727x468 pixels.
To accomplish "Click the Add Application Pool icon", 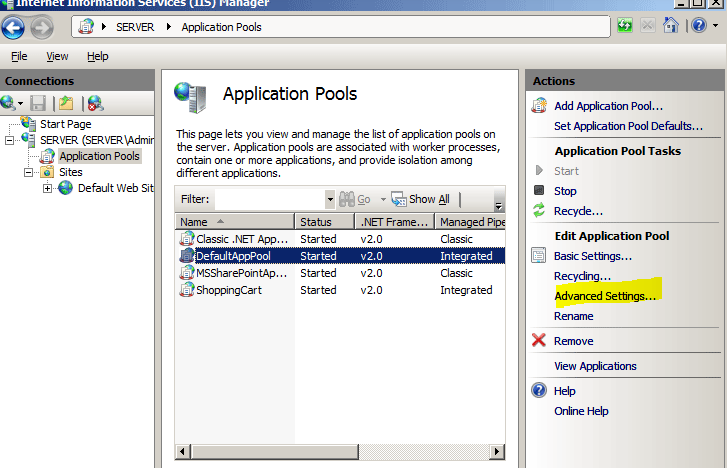I will tap(539, 106).
